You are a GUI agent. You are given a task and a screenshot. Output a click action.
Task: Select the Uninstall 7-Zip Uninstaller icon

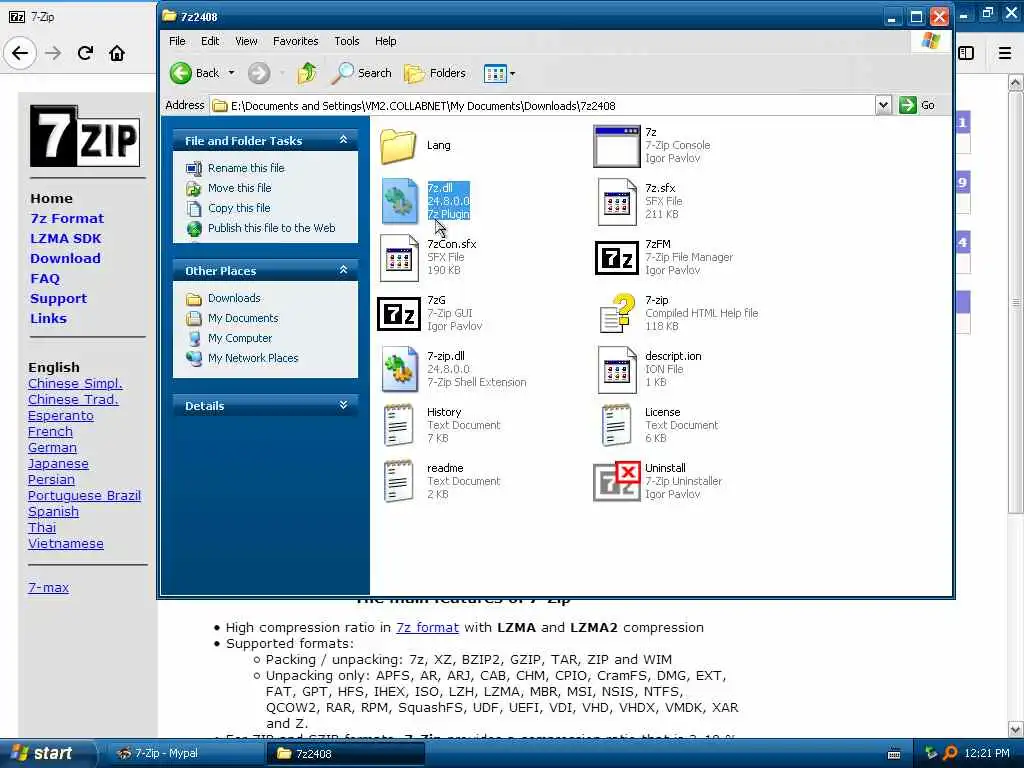tap(616, 482)
